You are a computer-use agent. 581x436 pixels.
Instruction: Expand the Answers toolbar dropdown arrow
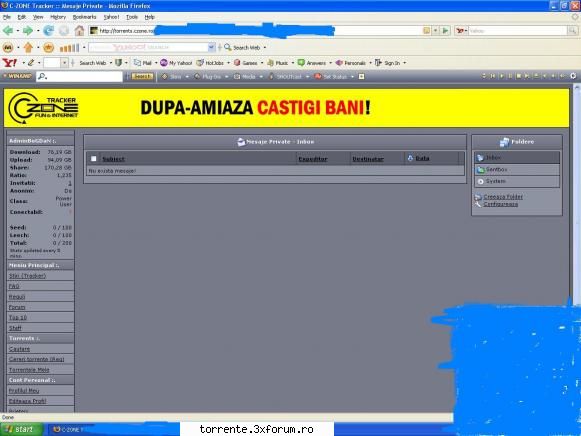click(x=331, y=63)
